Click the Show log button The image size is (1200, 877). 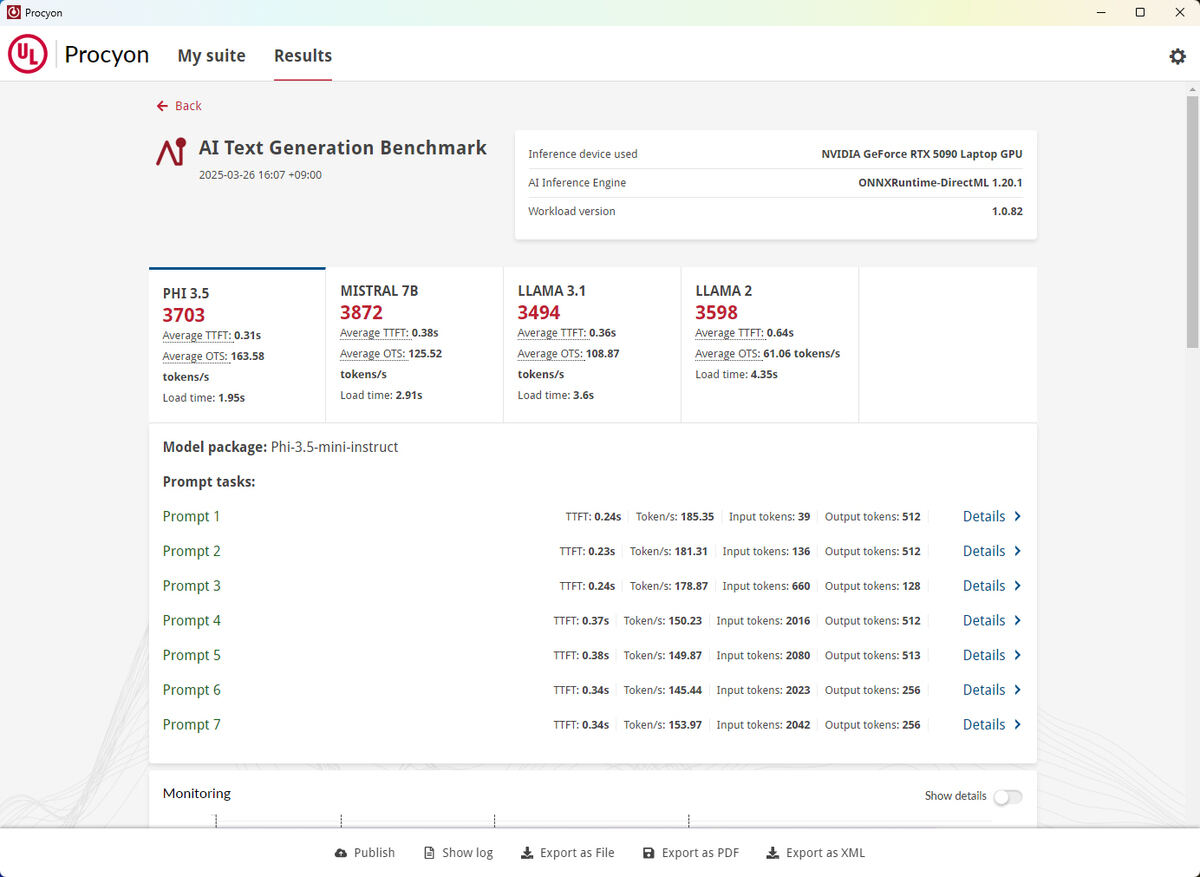pos(458,853)
